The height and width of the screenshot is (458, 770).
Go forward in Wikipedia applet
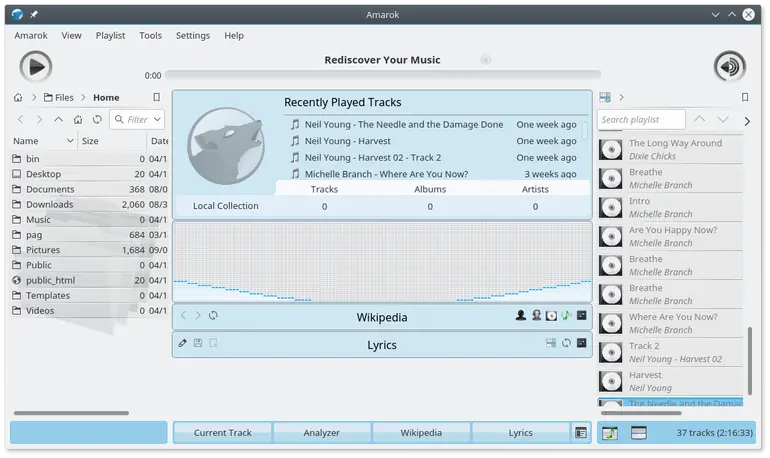pos(198,315)
